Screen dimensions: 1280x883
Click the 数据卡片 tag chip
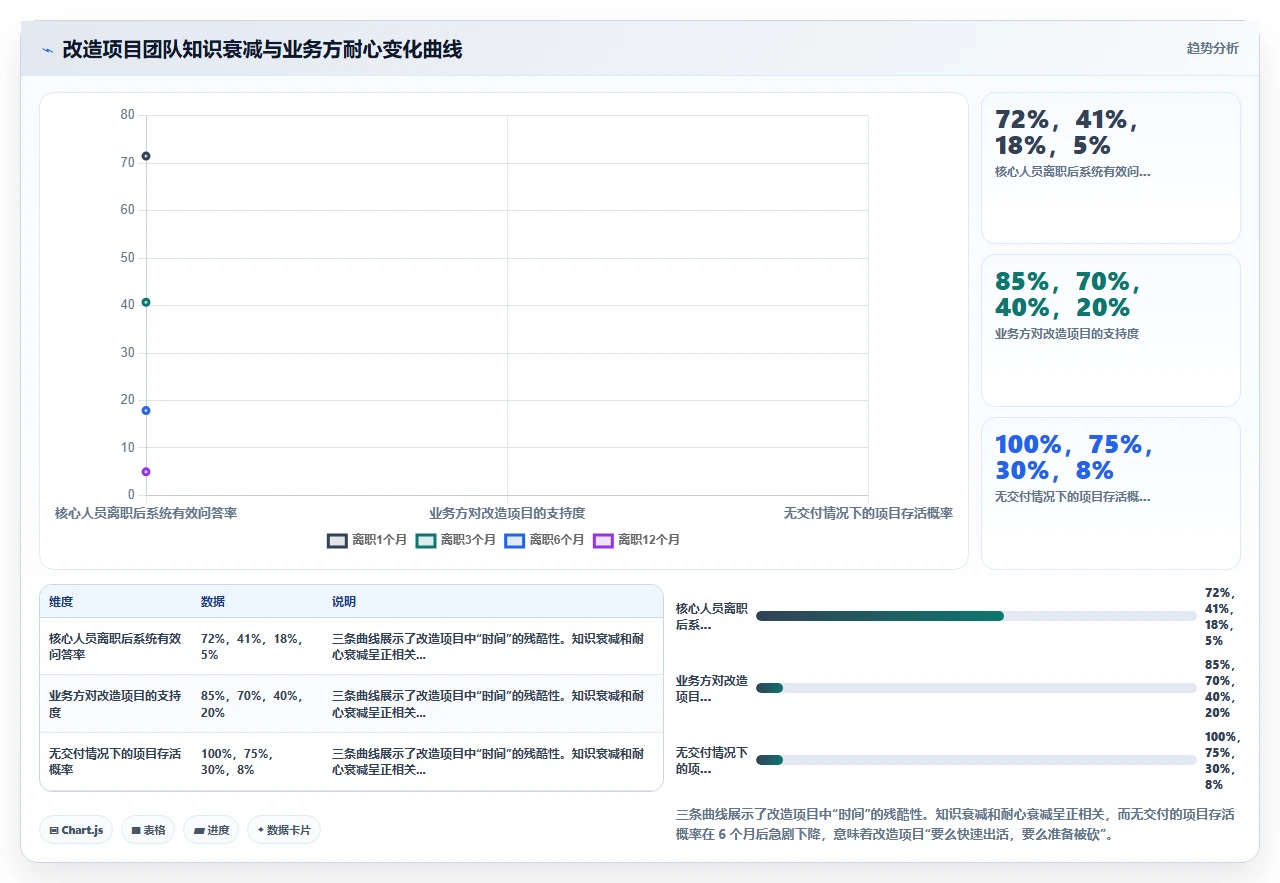(284, 830)
